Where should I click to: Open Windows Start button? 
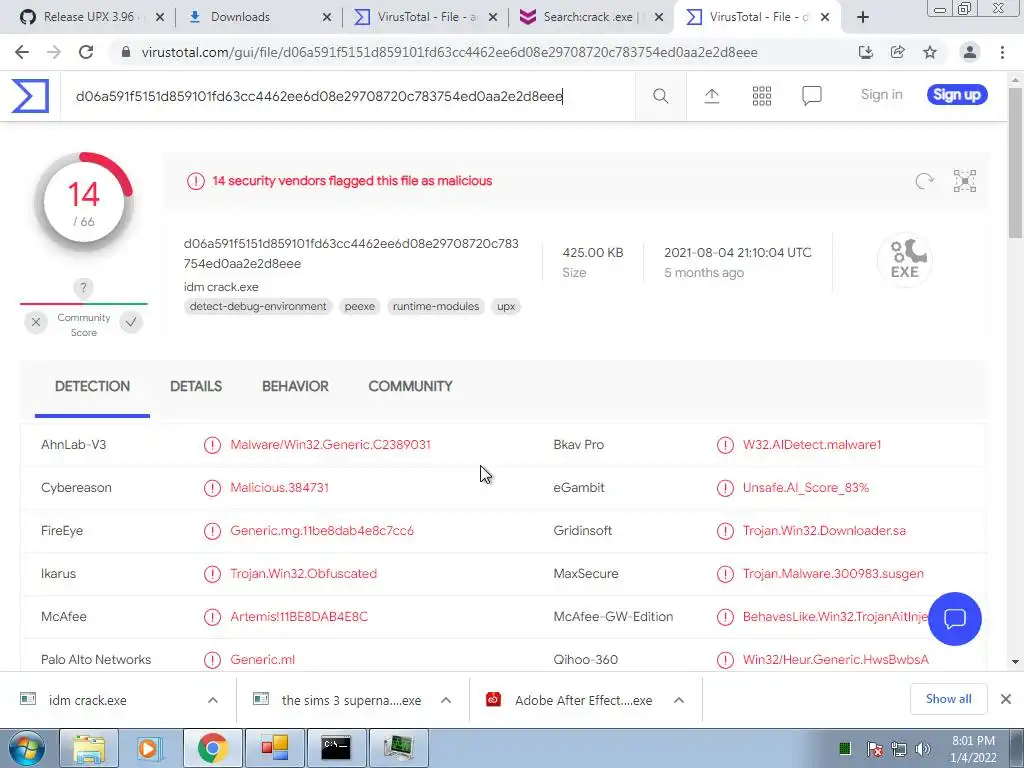(27, 748)
